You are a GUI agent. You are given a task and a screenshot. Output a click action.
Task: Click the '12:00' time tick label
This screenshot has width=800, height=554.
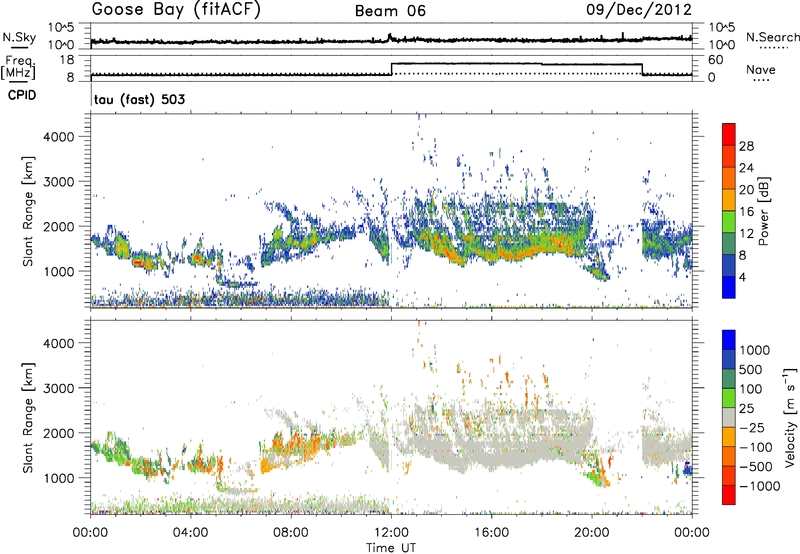click(x=391, y=533)
